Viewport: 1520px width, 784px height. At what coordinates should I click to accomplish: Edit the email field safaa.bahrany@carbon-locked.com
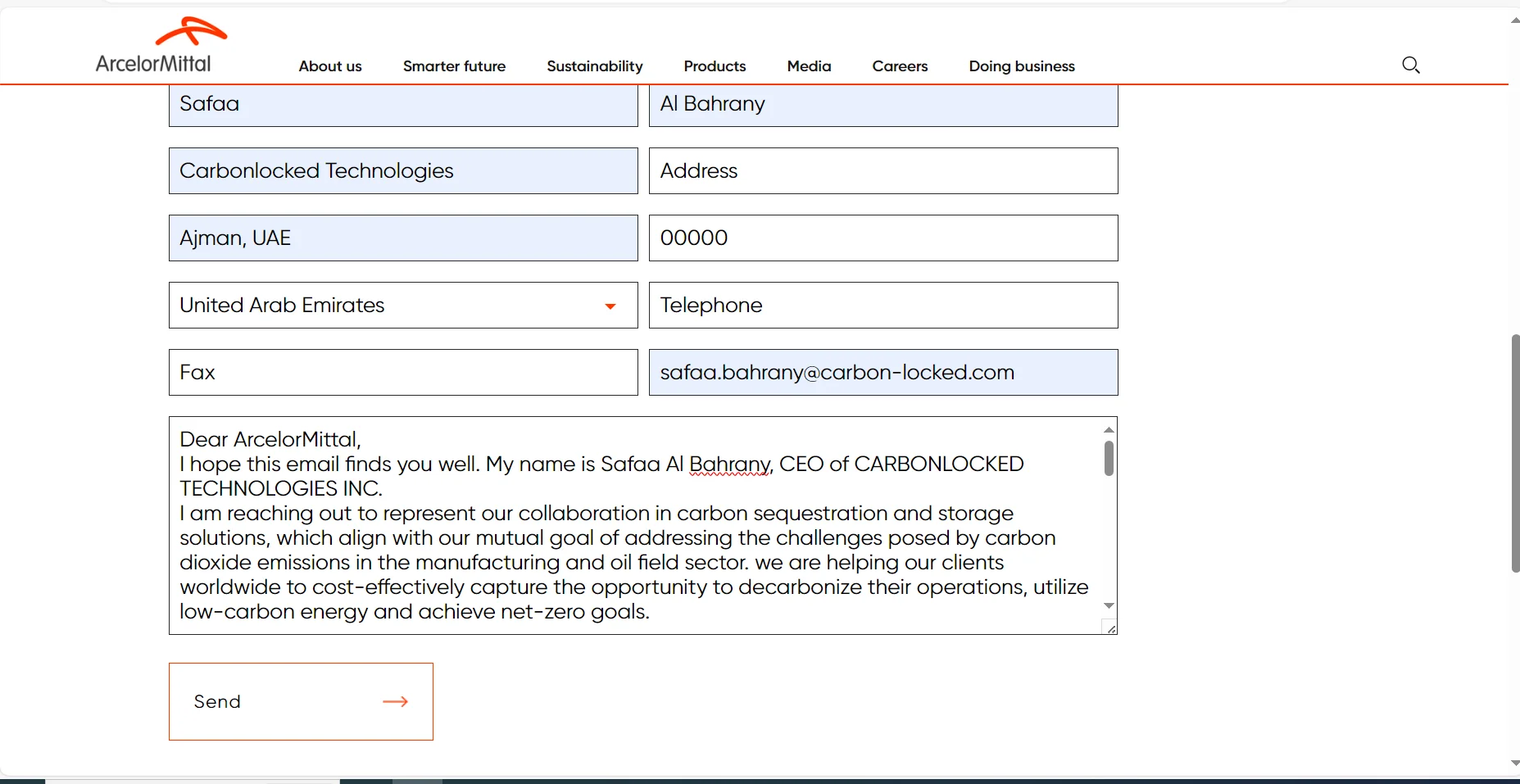pos(883,372)
